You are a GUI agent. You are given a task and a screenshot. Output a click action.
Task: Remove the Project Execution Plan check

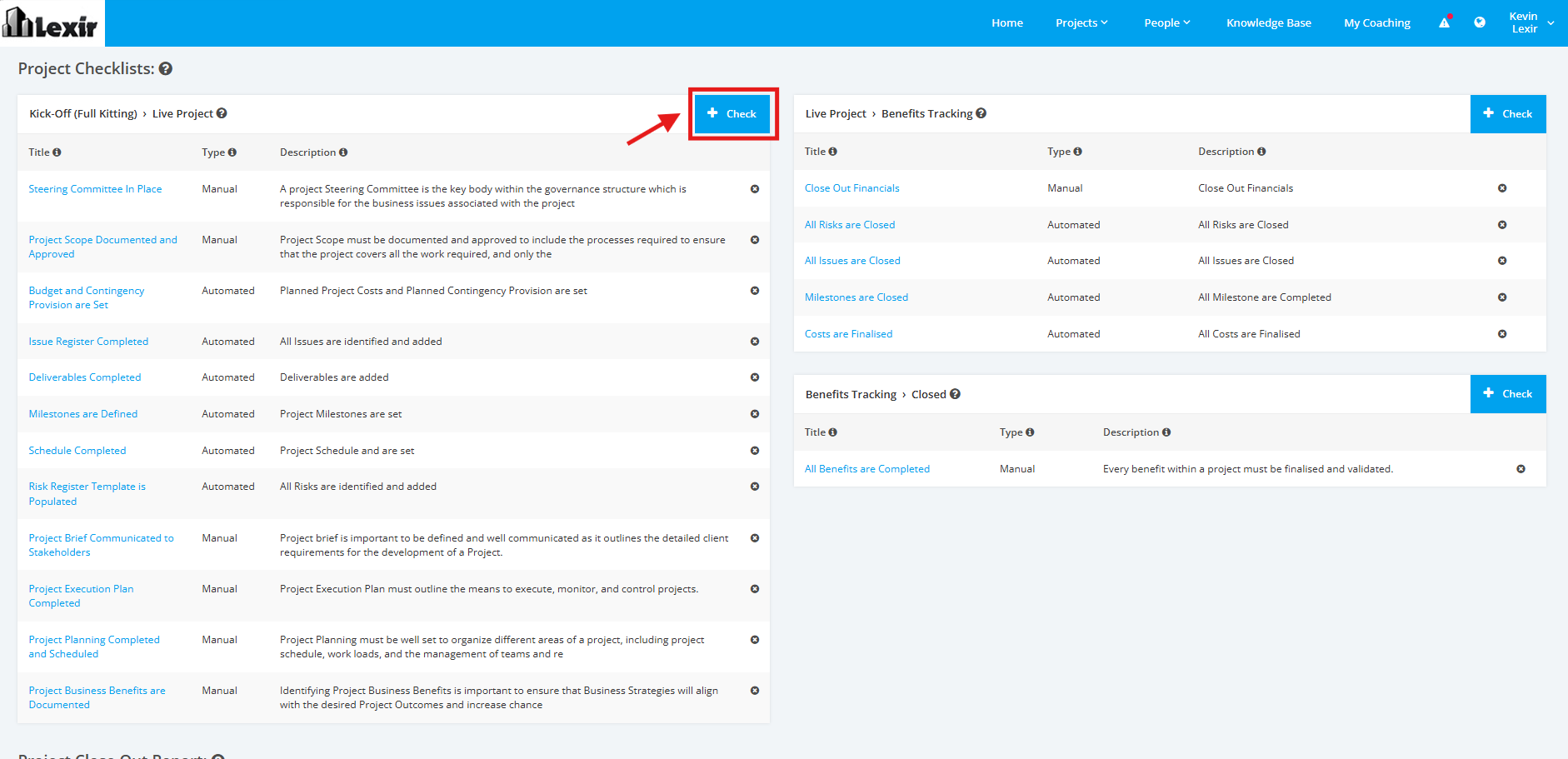755,589
